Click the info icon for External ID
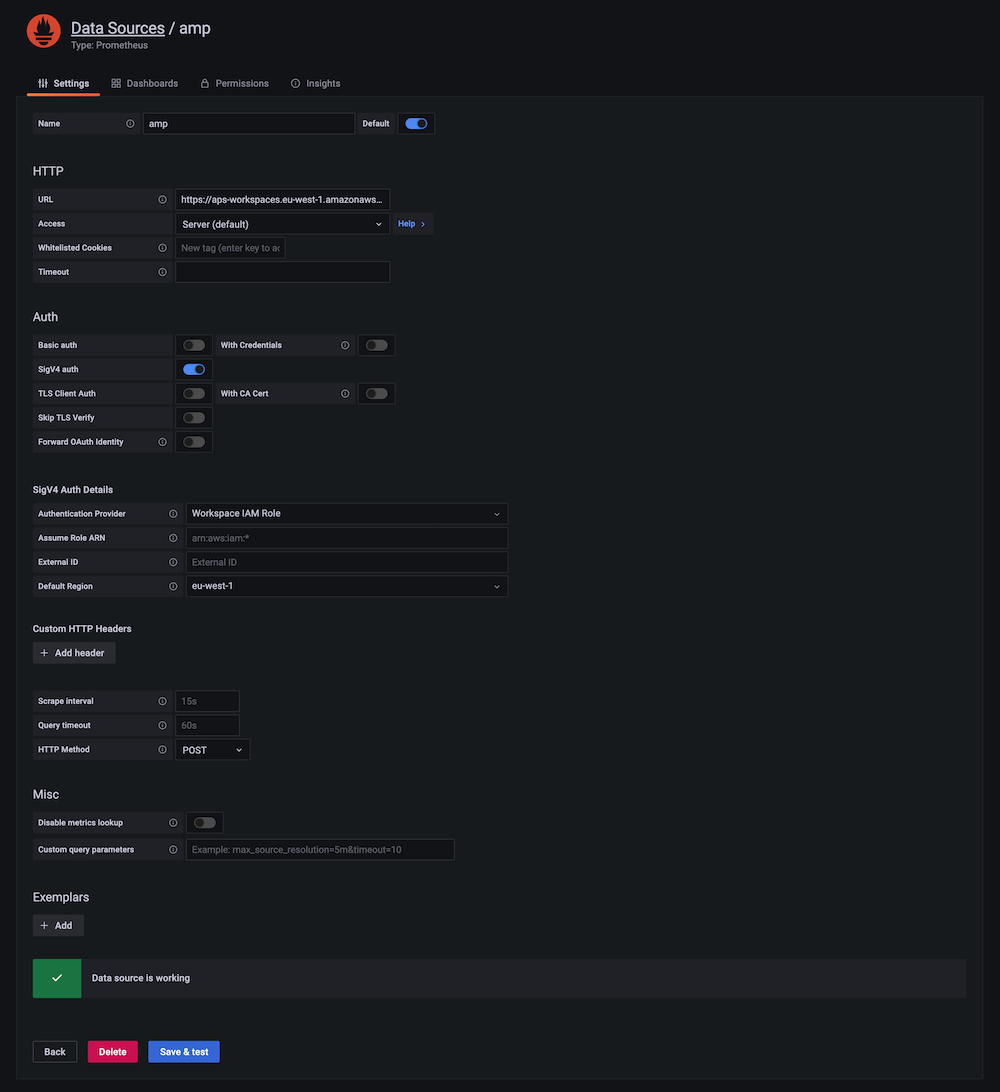 173,562
